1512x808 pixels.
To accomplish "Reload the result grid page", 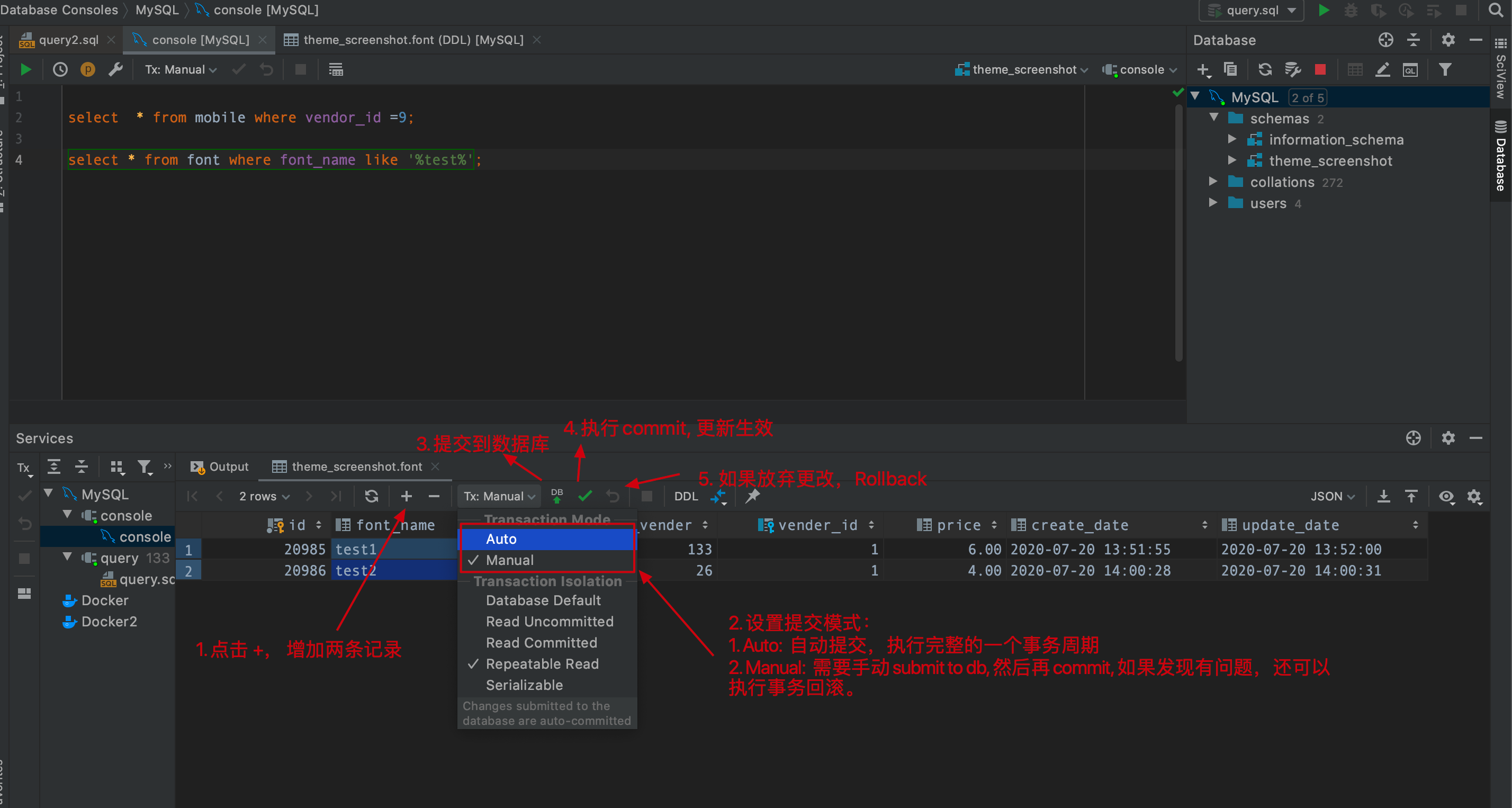I will (371, 496).
